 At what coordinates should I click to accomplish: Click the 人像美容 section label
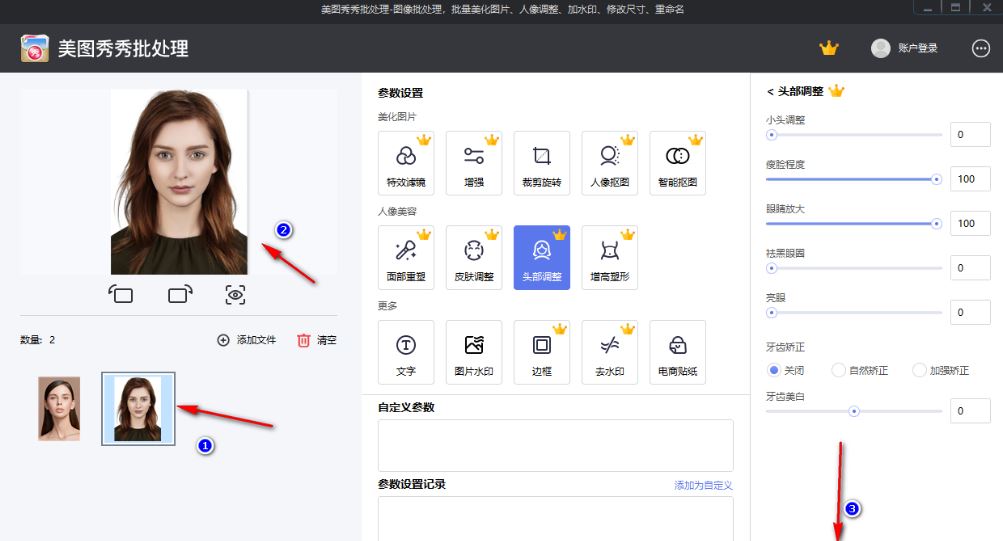pyautogui.click(x=397, y=211)
